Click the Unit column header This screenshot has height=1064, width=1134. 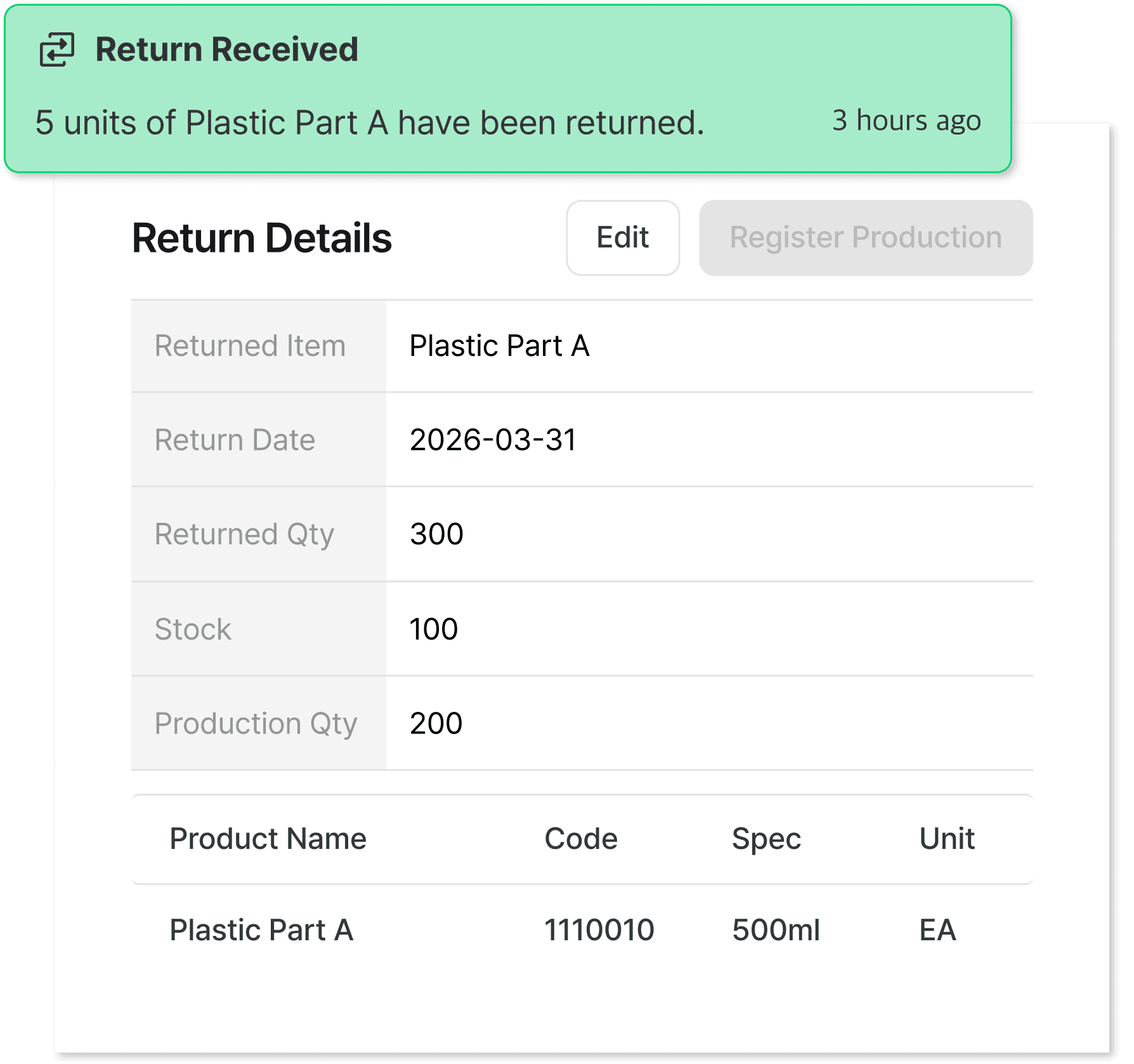(x=946, y=839)
